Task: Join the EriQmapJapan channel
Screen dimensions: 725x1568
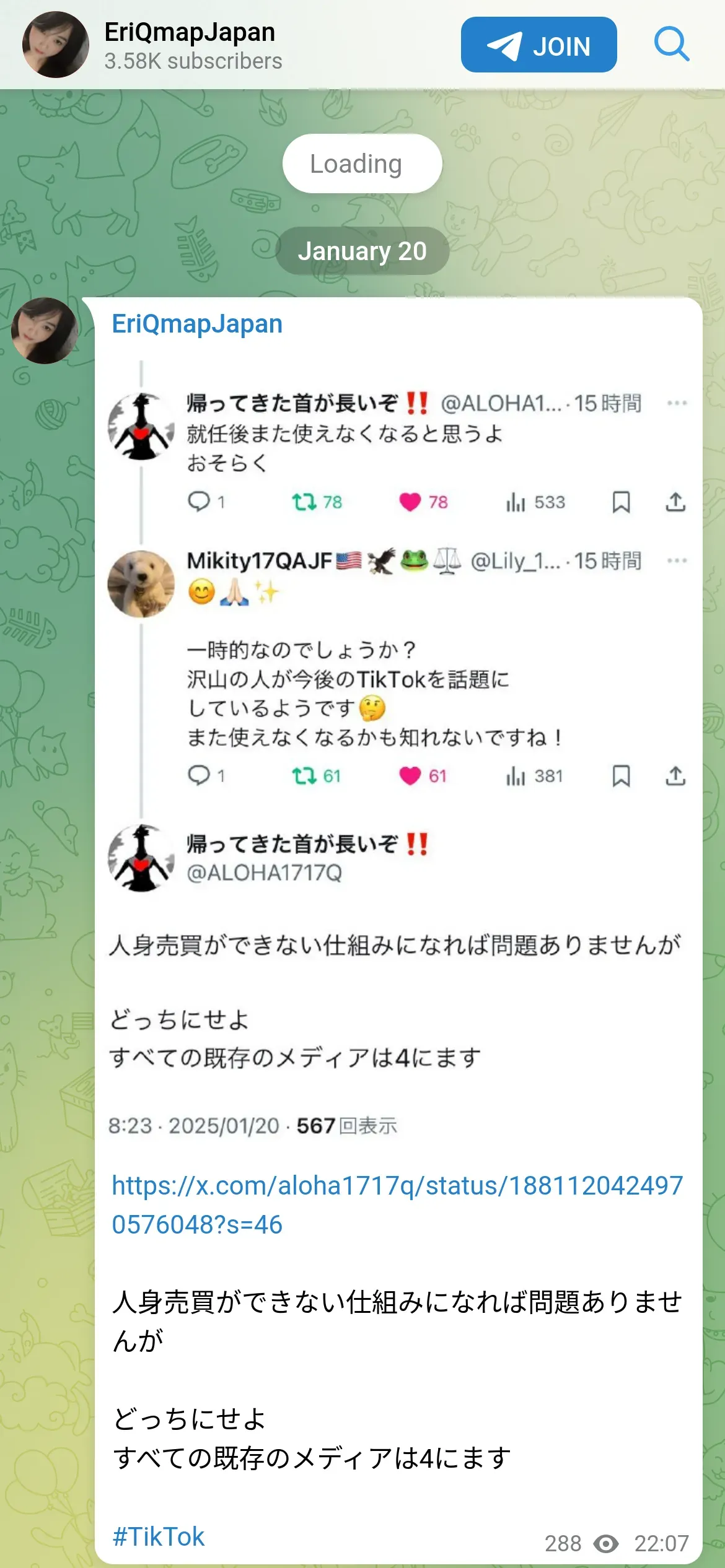Action: [x=538, y=45]
